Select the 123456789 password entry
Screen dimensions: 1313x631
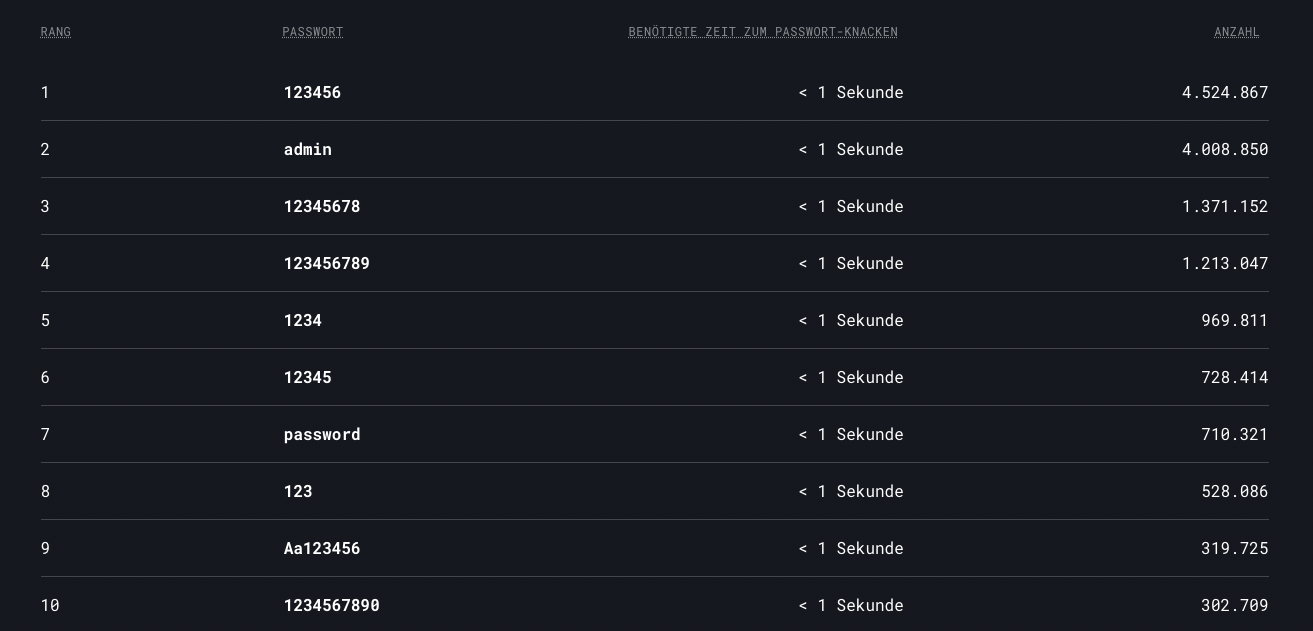point(327,263)
